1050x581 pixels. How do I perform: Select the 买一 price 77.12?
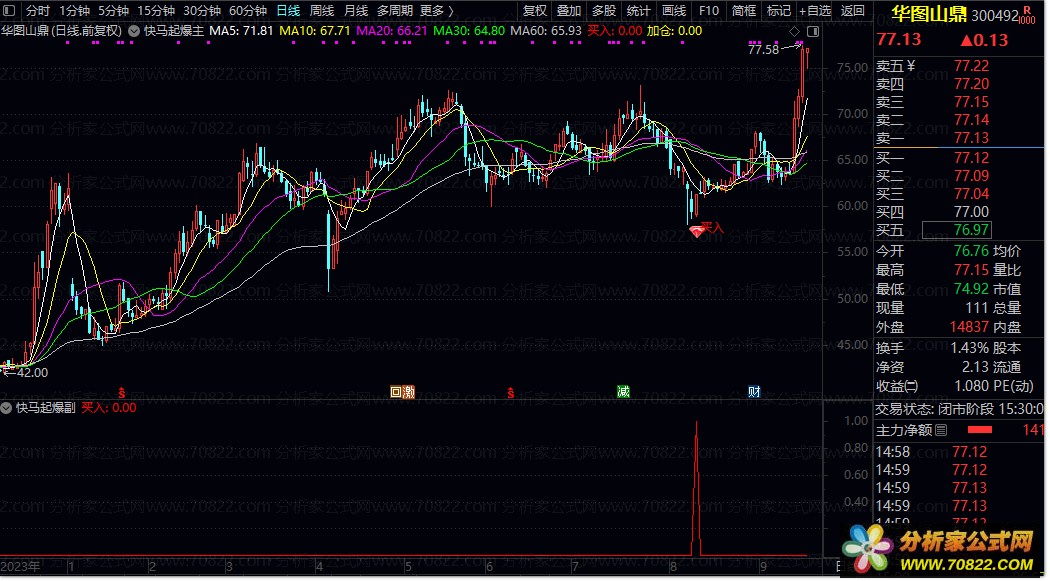click(972, 158)
